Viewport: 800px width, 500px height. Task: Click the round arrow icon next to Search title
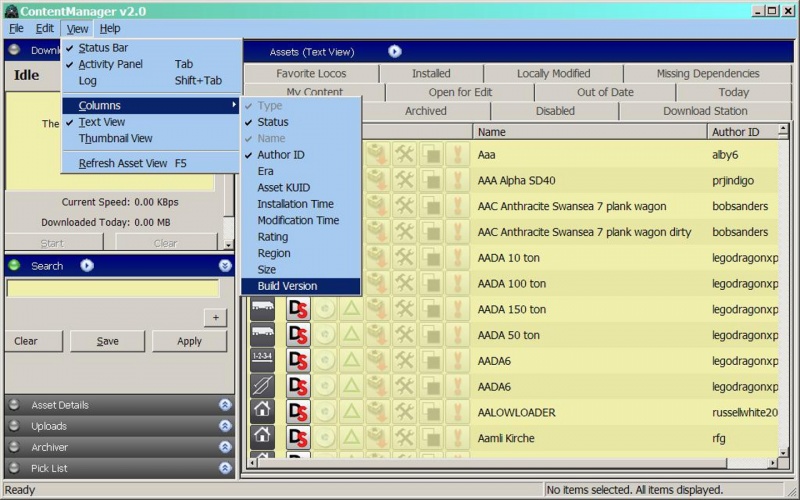coord(87,265)
